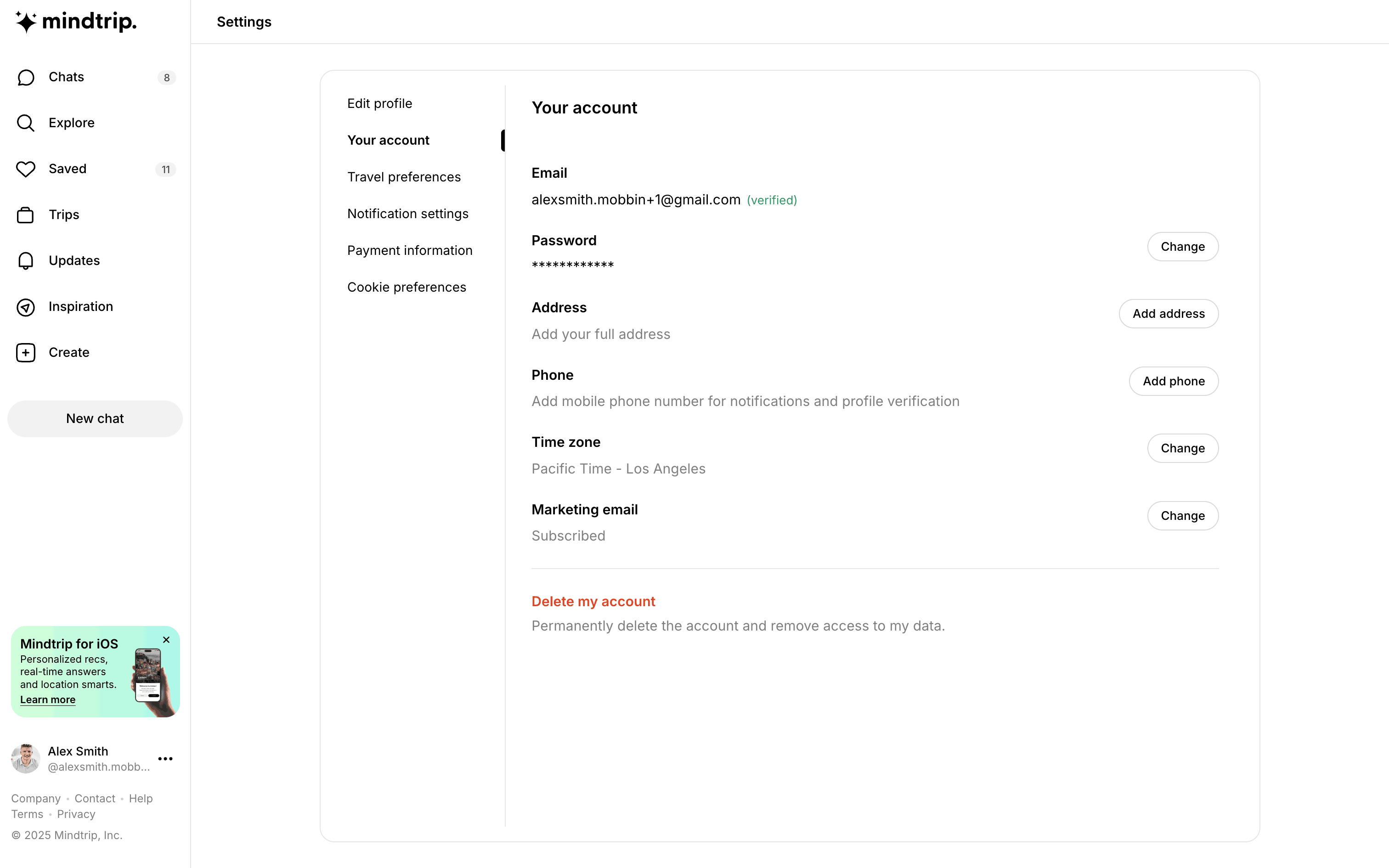Select the Payment information tab
Viewport: 1389px width, 868px height.
pyautogui.click(x=409, y=250)
